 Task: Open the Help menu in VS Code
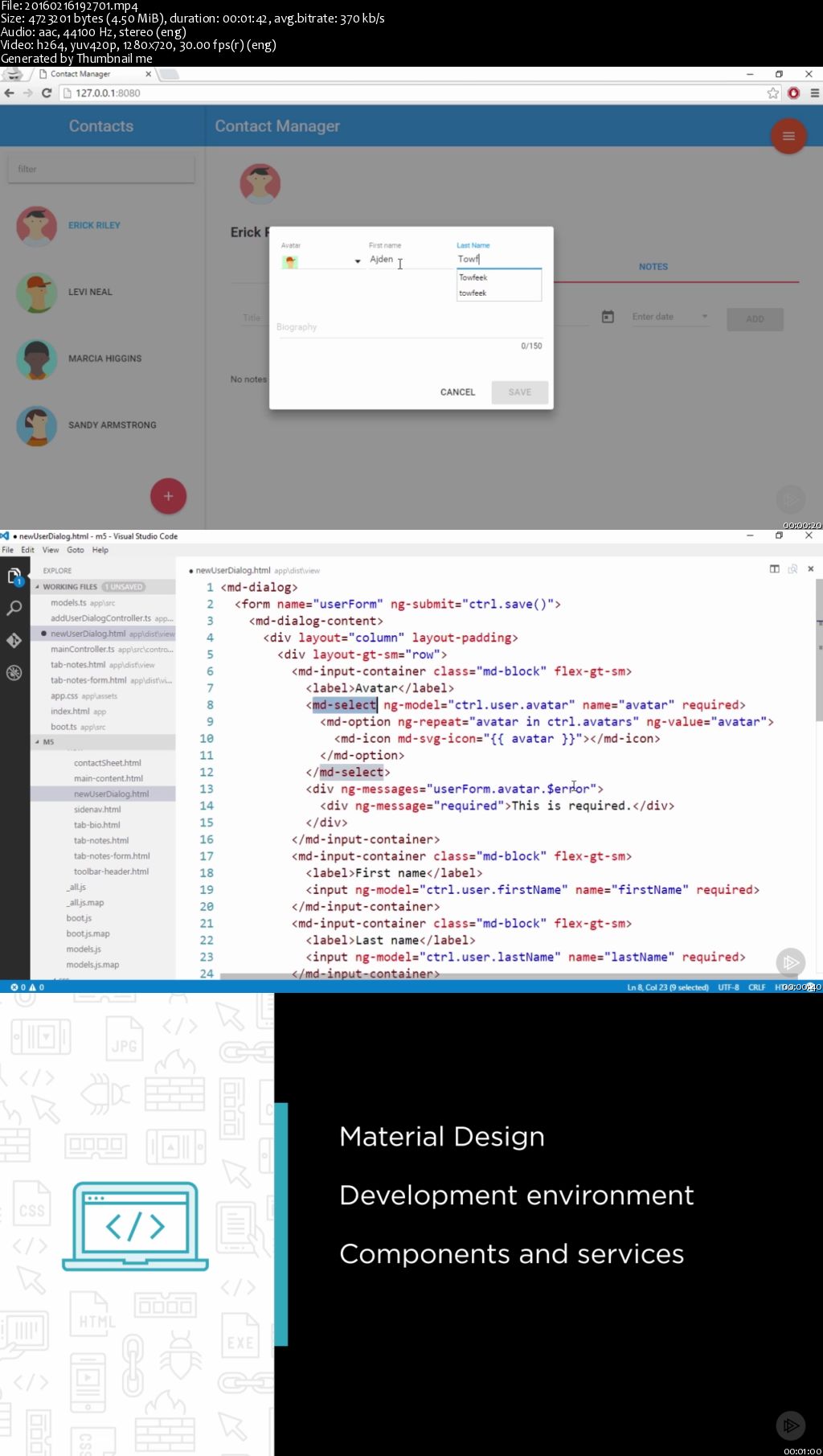pyautogui.click(x=100, y=551)
